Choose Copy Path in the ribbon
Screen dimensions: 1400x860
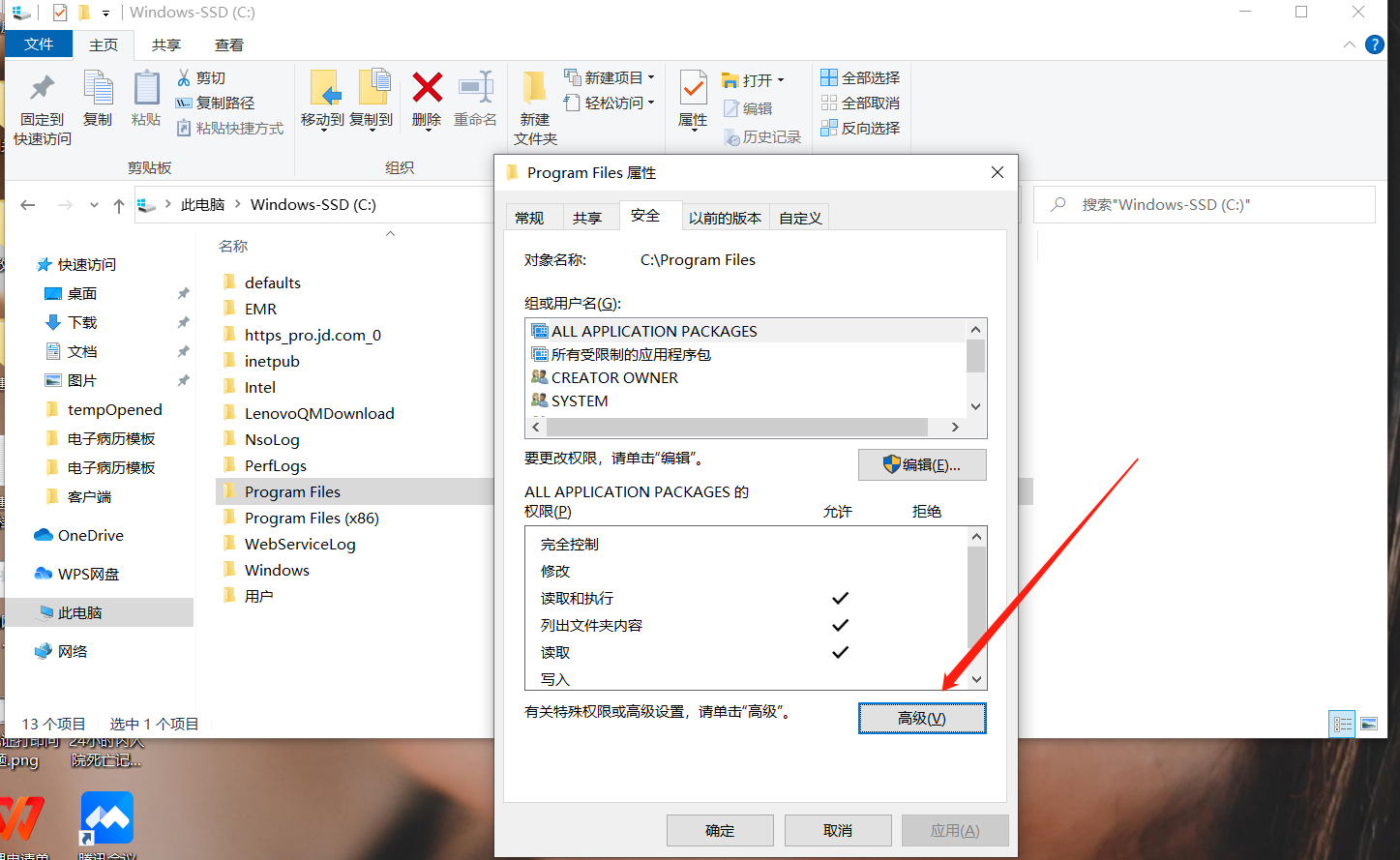click(x=215, y=103)
